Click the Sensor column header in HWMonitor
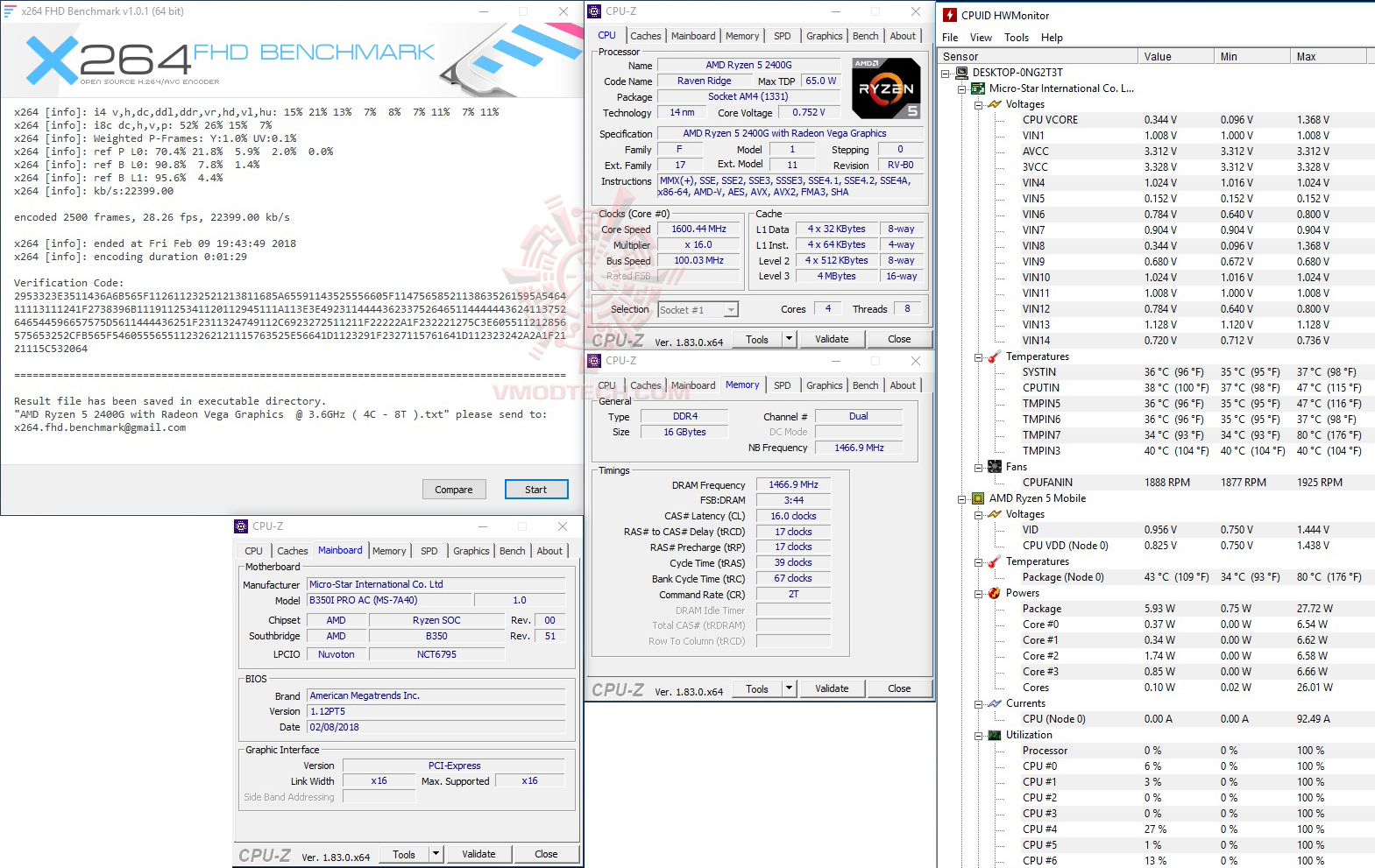This screenshot has height=868, width=1375. [1038, 56]
